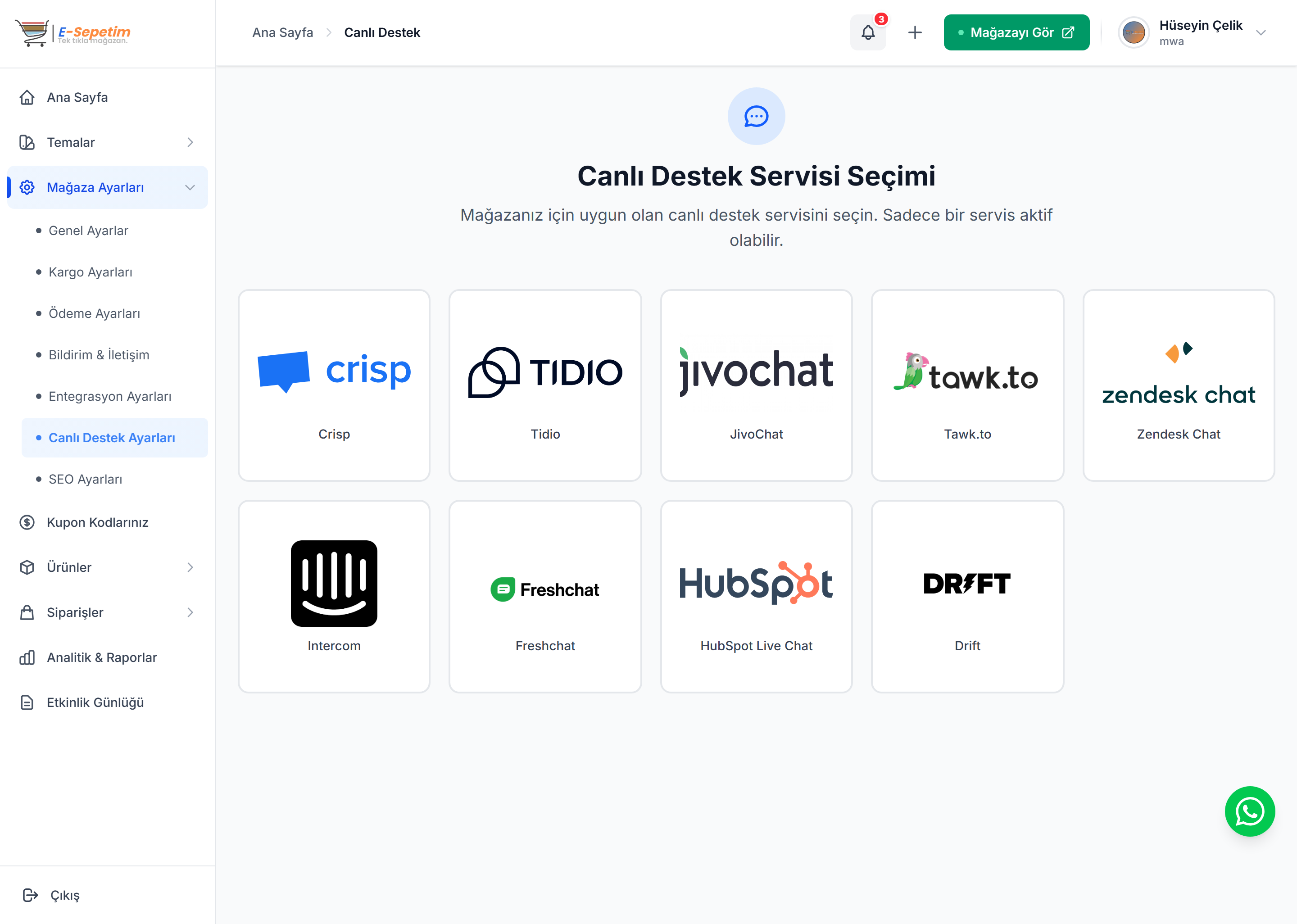Select the Crisp logo card
1297x924 pixels.
pyautogui.click(x=334, y=385)
